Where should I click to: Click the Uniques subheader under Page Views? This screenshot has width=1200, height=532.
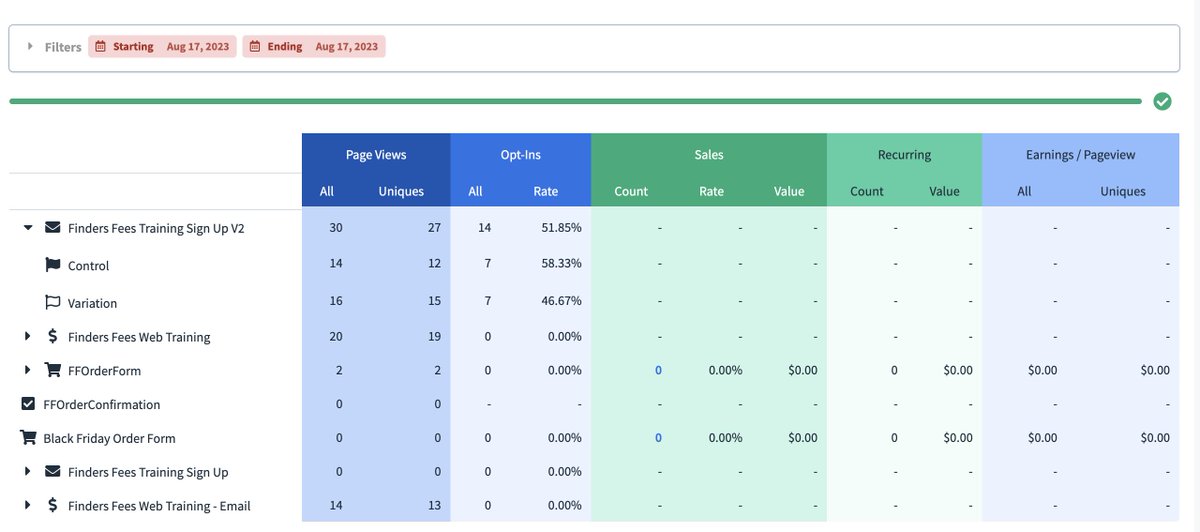click(x=401, y=191)
